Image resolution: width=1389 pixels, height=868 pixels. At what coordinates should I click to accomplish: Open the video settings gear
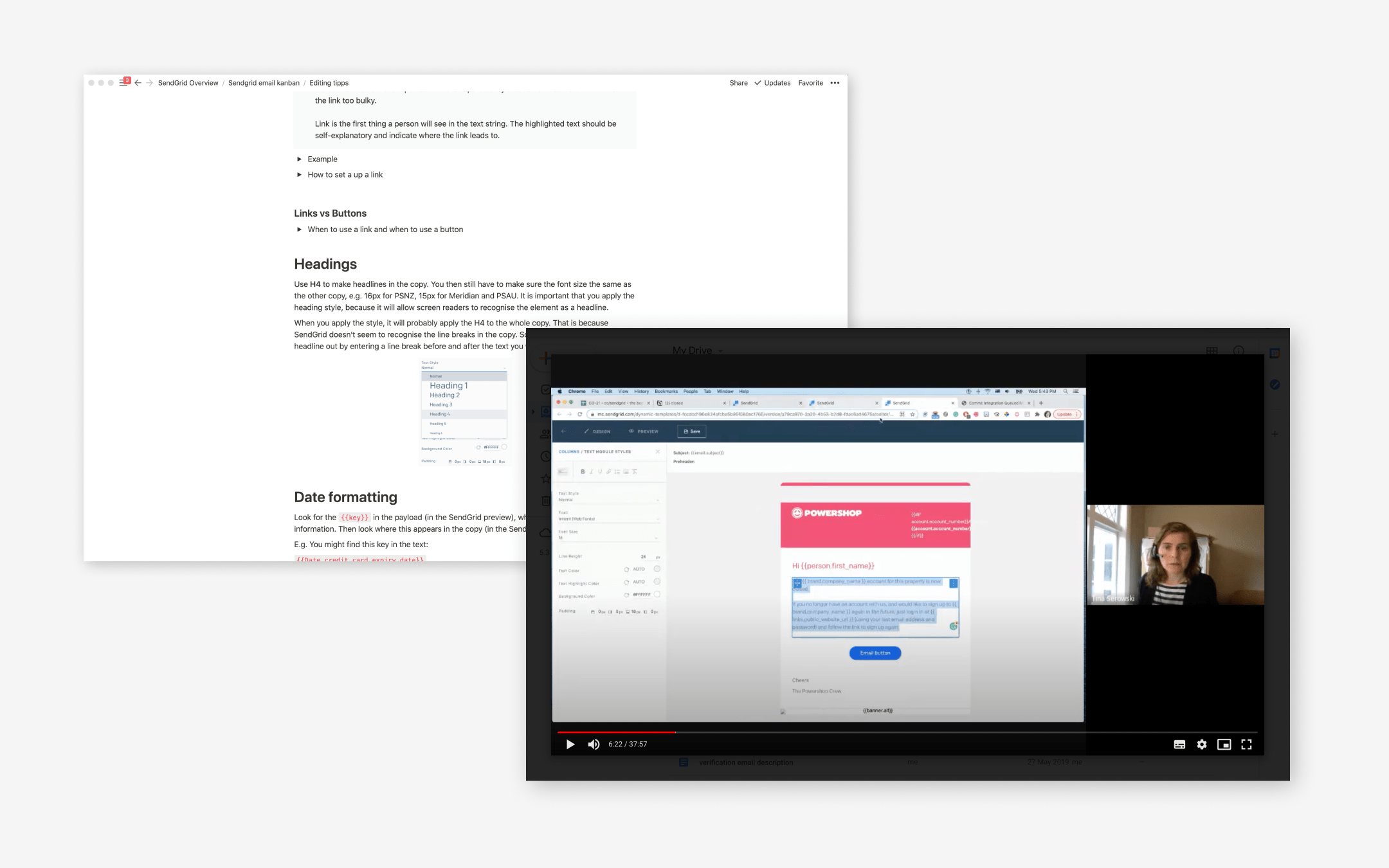coord(1202,744)
